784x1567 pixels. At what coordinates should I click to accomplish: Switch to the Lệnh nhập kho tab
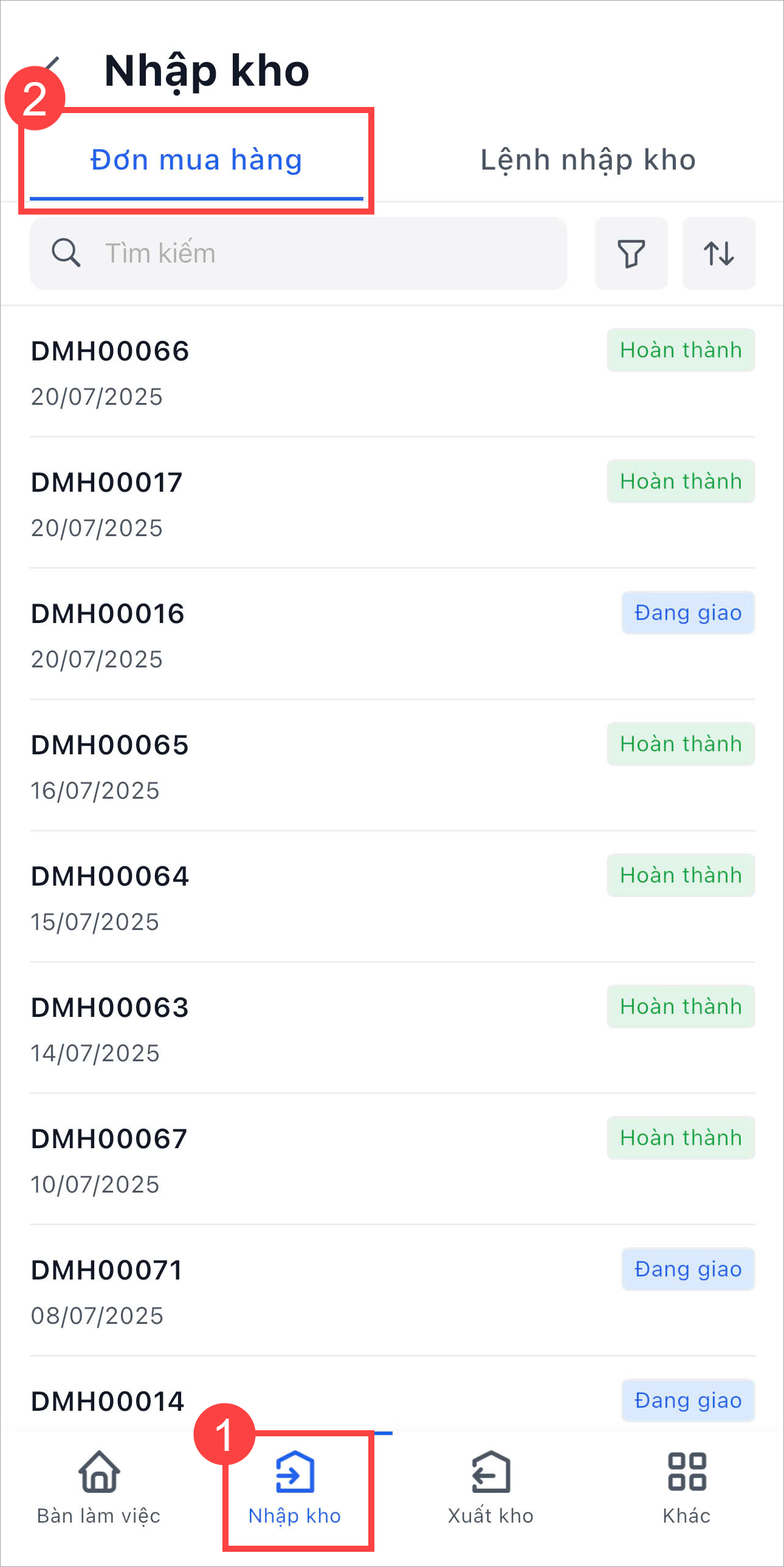pos(588,160)
